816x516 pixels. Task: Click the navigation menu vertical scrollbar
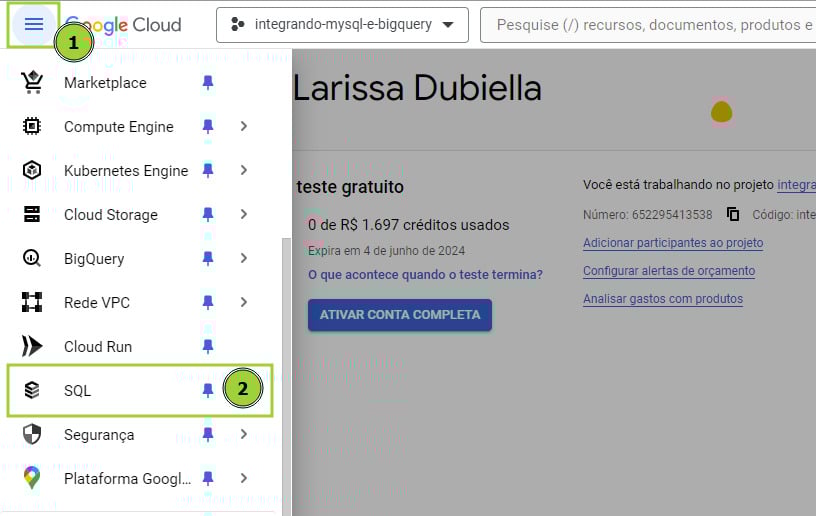tap(286, 377)
